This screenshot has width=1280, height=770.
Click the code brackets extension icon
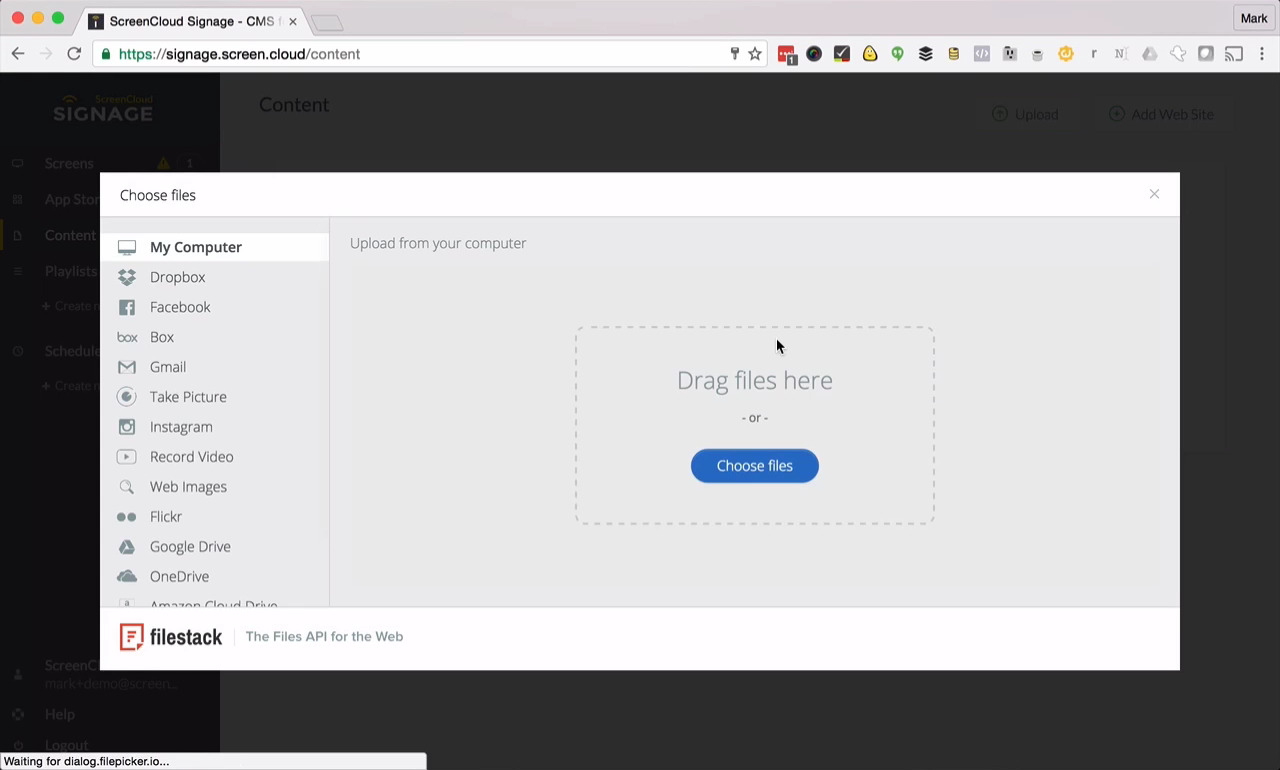(x=982, y=54)
